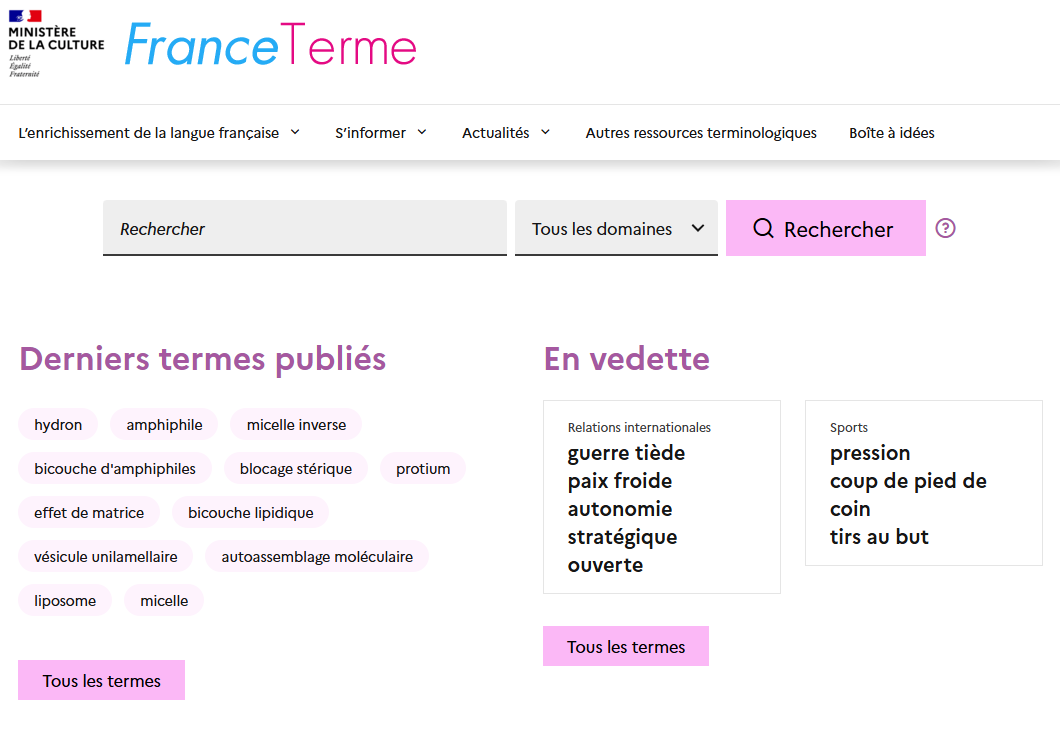The width and height of the screenshot is (1060, 750).
Task: Click the Sports category label
Action: pyautogui.click(x=848, y=427)
